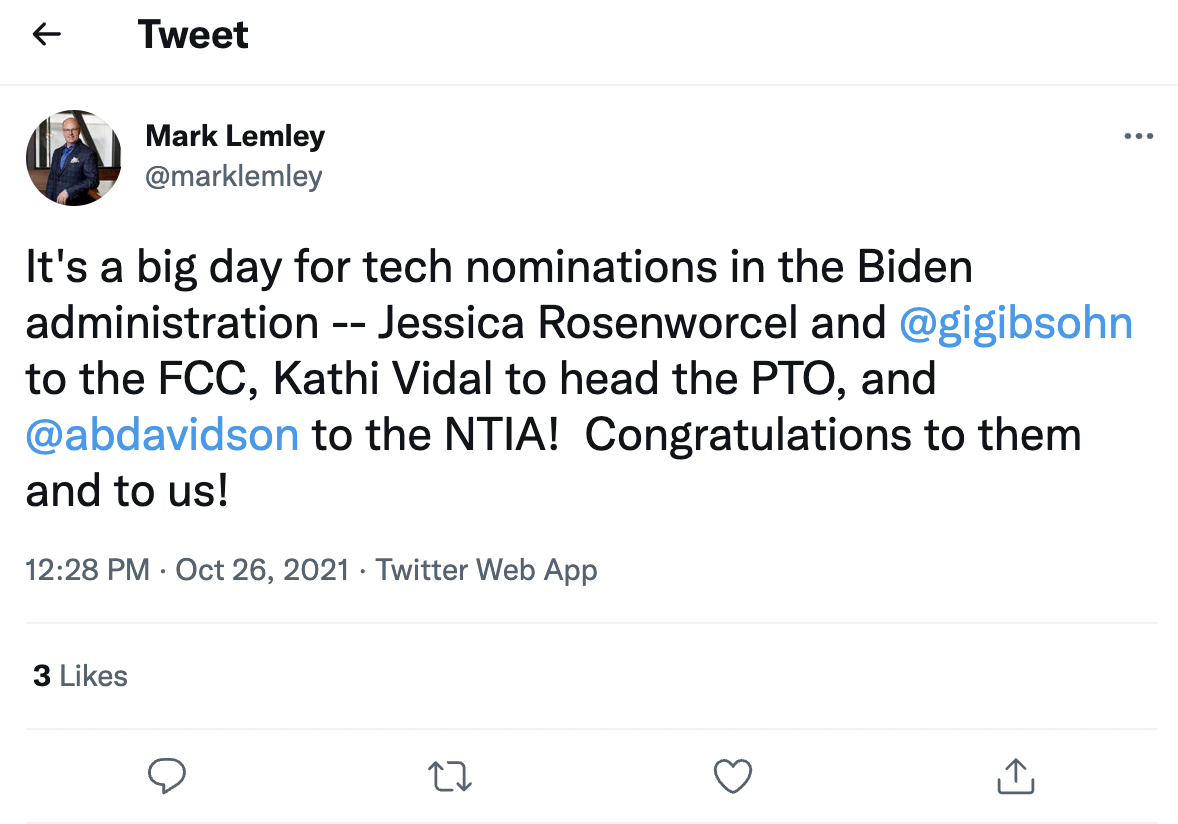Click the Mark Lemley display name
The height and width of the screenshot is (824, 1178).
235,136
